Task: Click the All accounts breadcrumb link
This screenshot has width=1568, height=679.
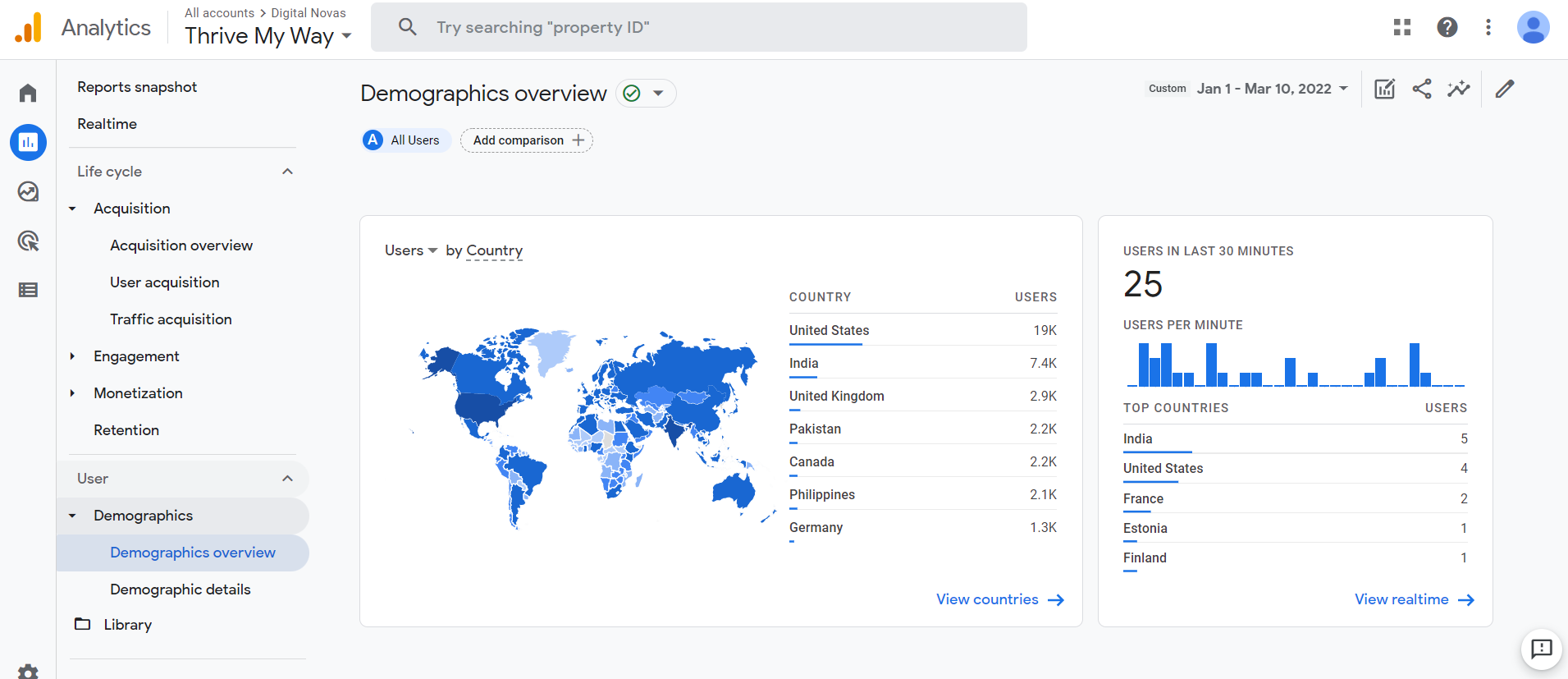Action: point(219,13)
